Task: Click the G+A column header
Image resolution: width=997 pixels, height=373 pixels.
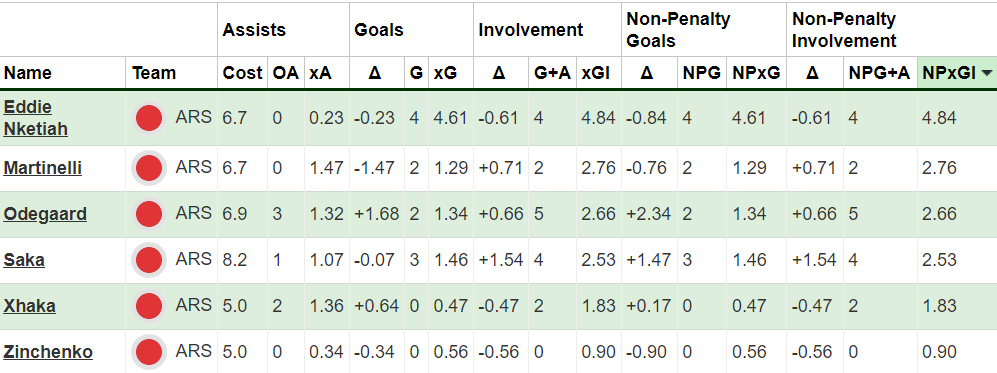Action: tap(552, 73)
